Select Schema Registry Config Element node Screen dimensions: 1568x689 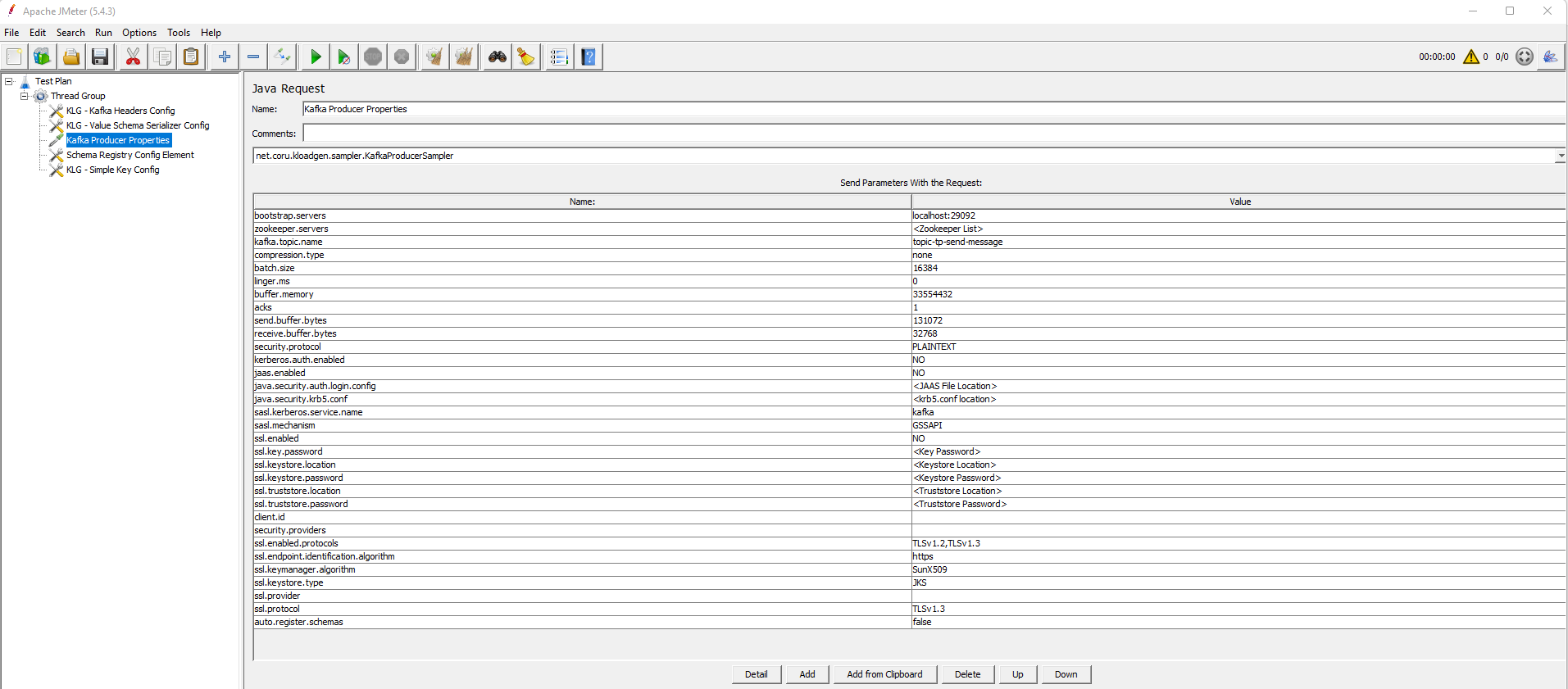[130, 155]
